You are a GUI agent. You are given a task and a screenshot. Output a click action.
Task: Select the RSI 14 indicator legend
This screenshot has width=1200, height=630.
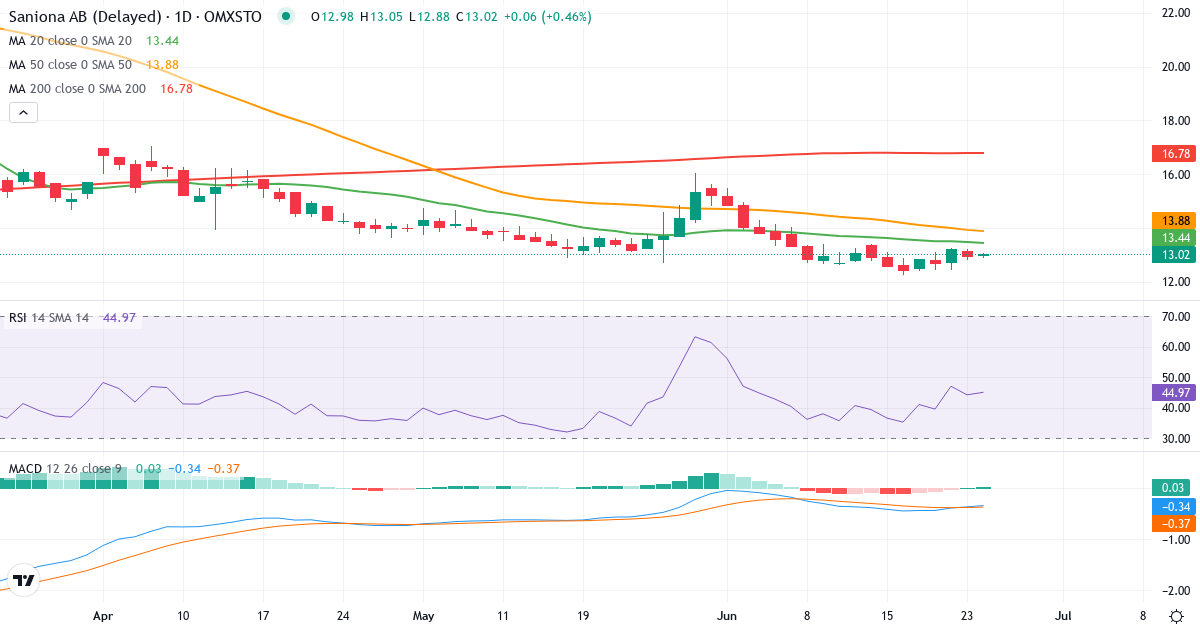click(49, 318)
